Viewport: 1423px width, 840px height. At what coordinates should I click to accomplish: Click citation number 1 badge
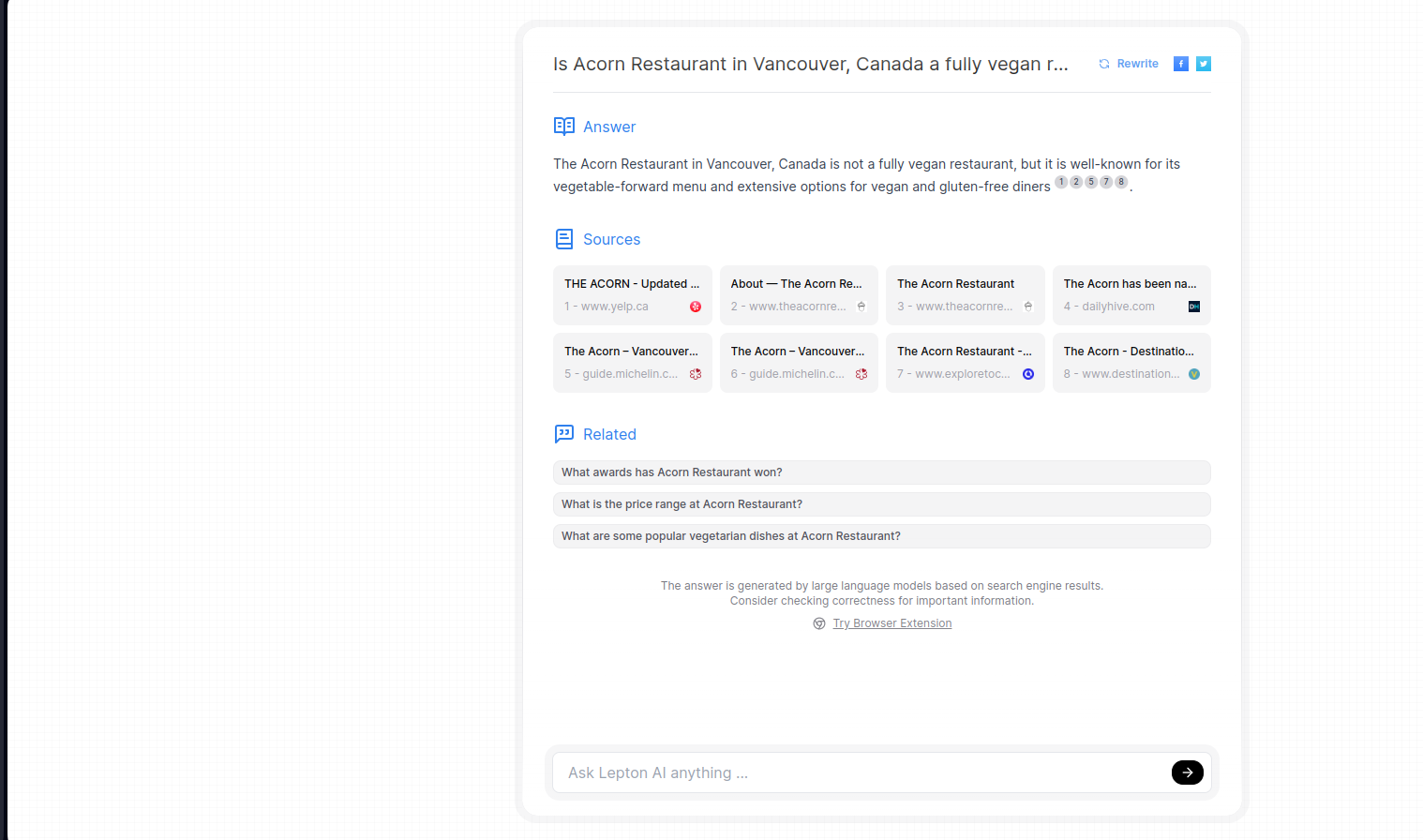point(1061,182)
